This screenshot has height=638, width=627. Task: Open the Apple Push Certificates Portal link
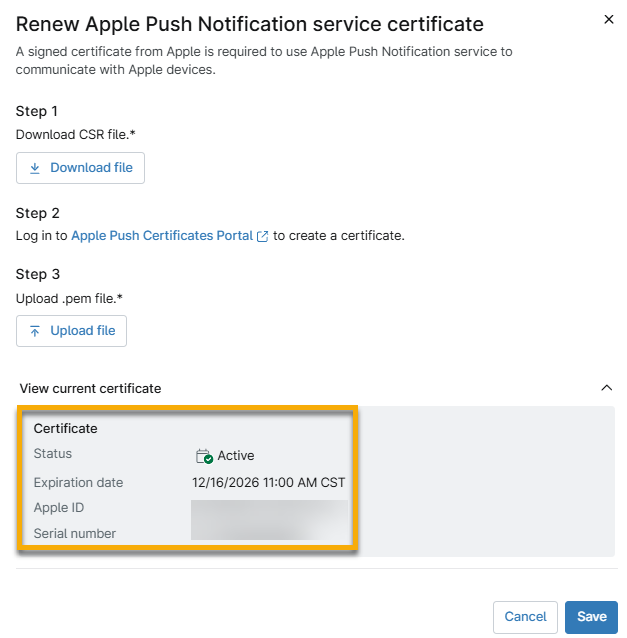(x=162, y=236)
